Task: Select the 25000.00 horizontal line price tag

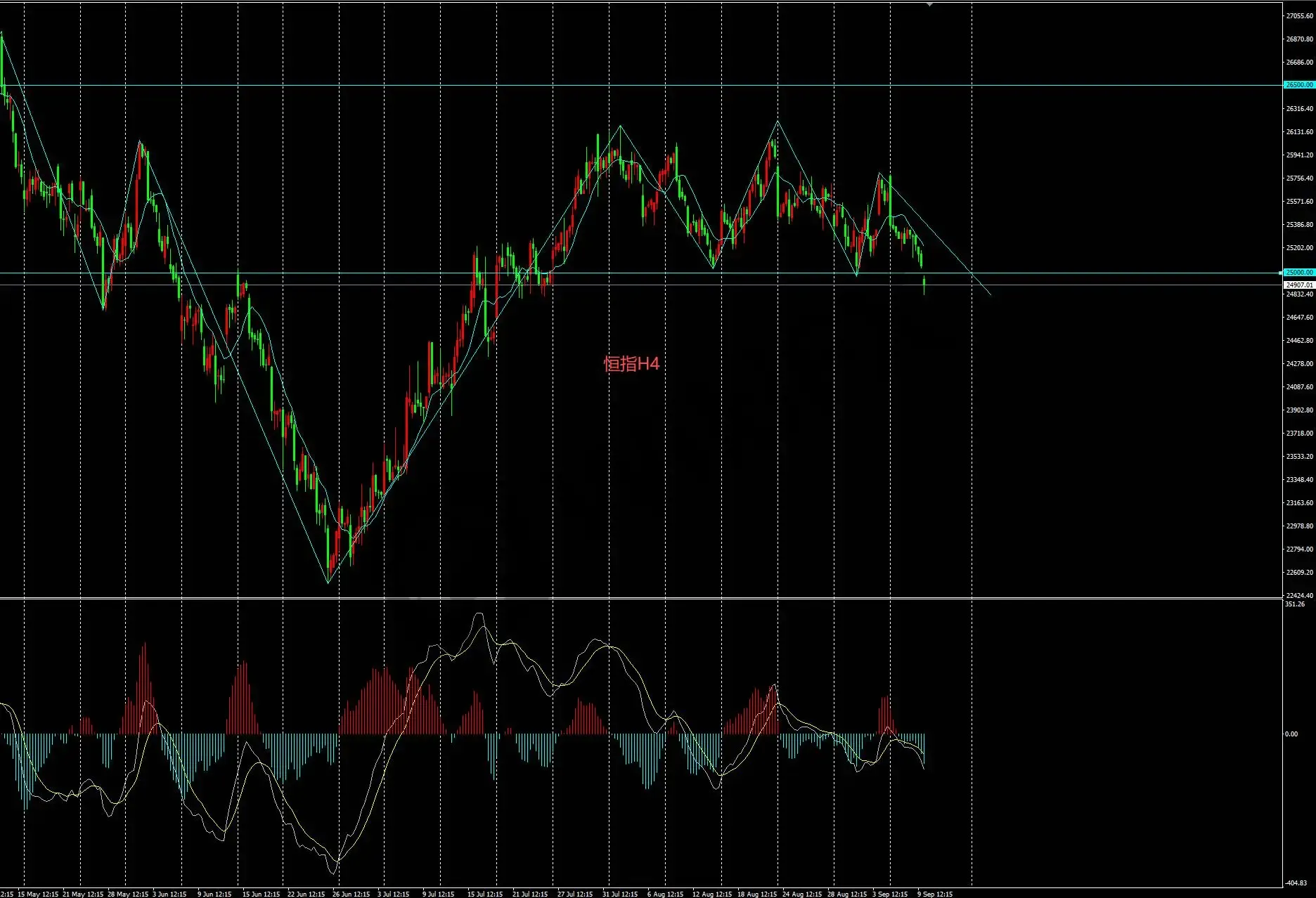Action: [1299, 273]
